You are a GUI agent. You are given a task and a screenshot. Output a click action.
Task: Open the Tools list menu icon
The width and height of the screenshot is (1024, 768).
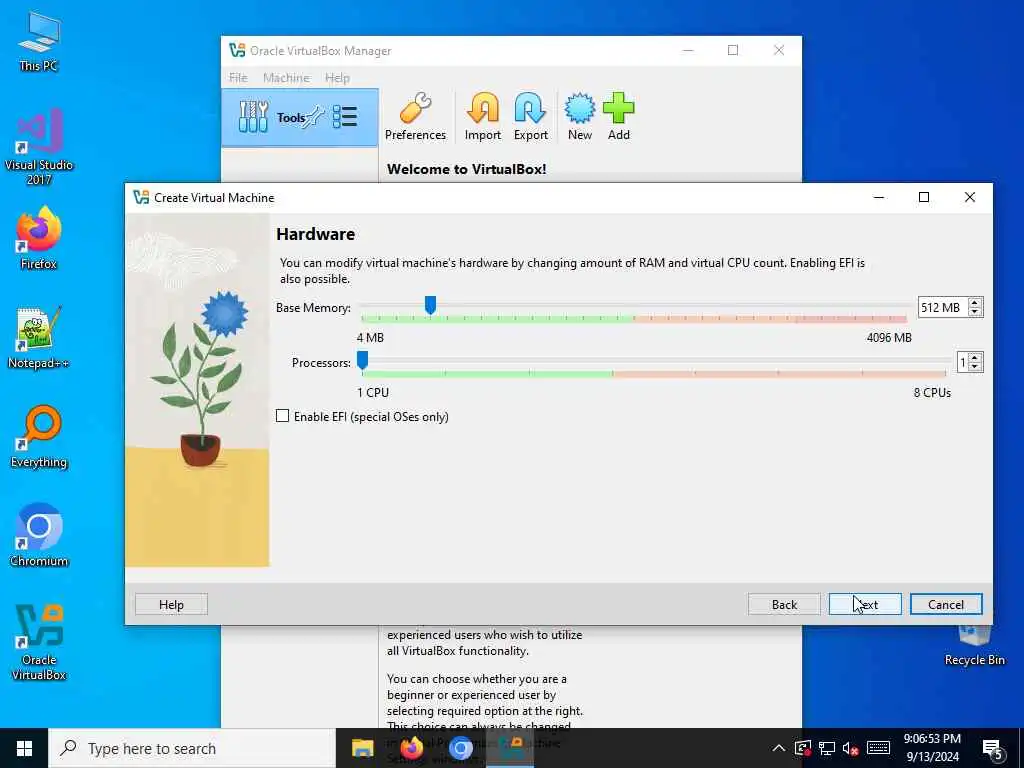[x=345, y=117]
